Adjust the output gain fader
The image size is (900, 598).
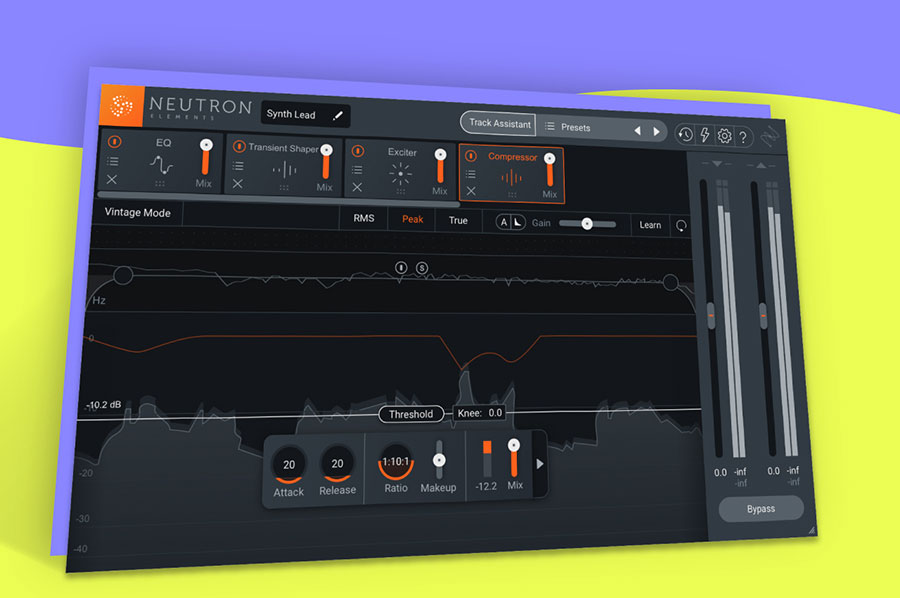(763, 316)
